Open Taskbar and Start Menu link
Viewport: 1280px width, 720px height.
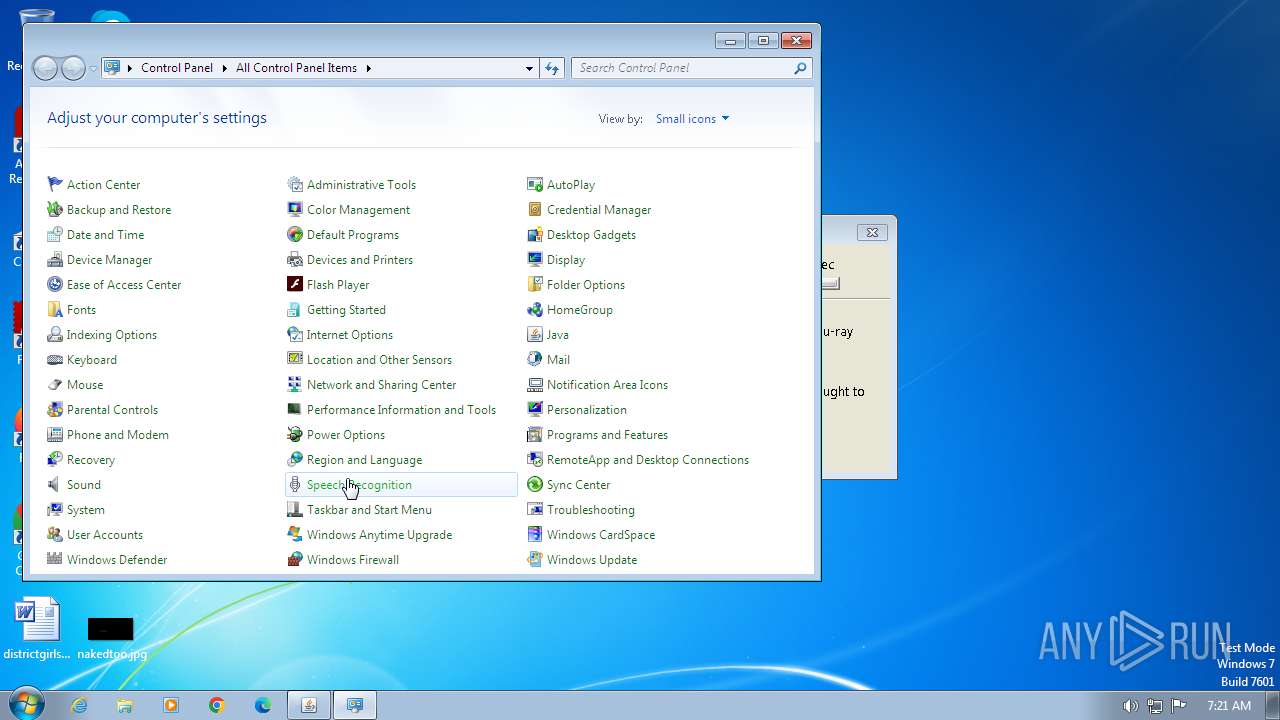point(369,509)
